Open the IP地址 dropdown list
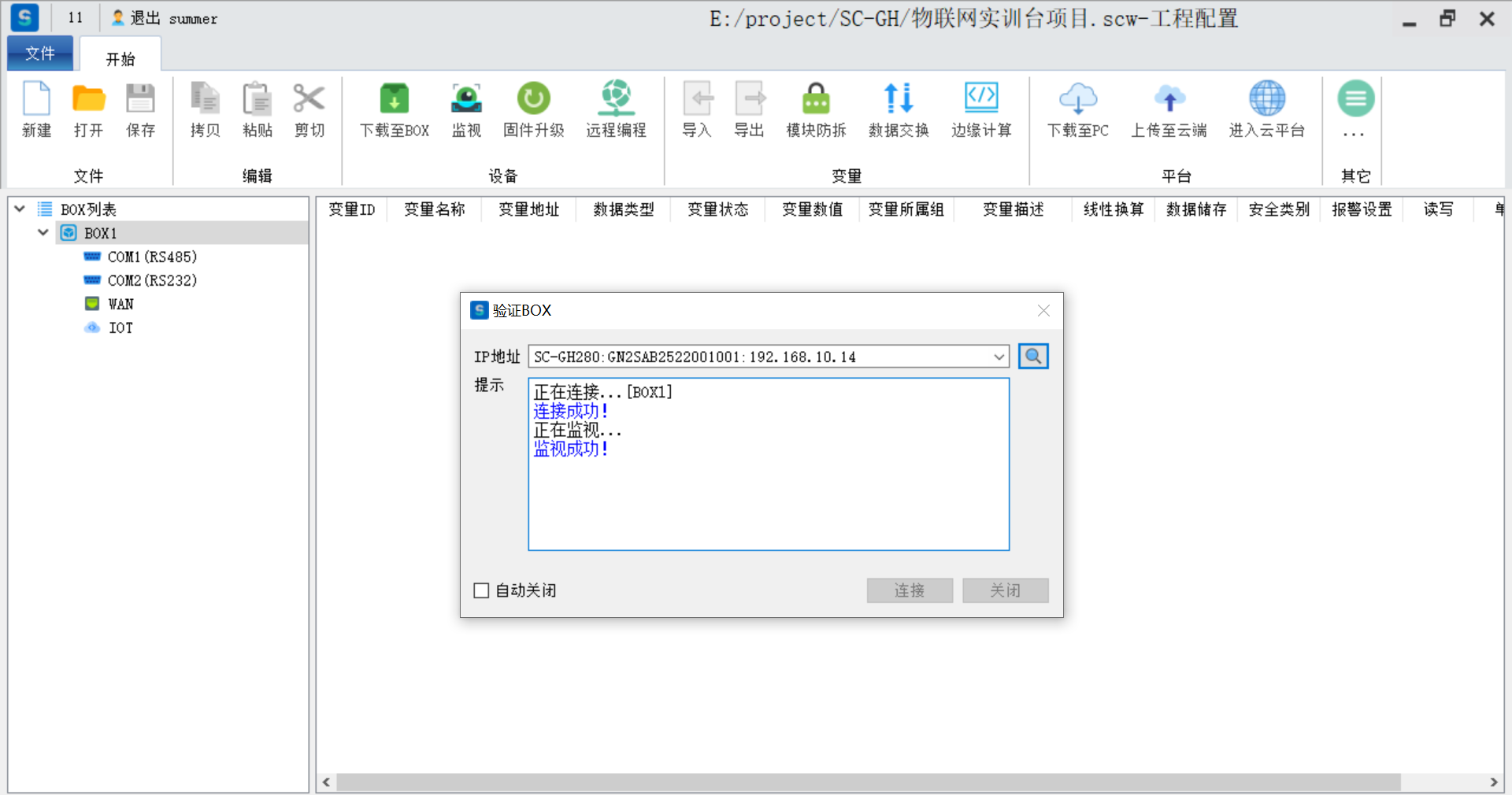1512x795 pixels. [x=999, y=357]
